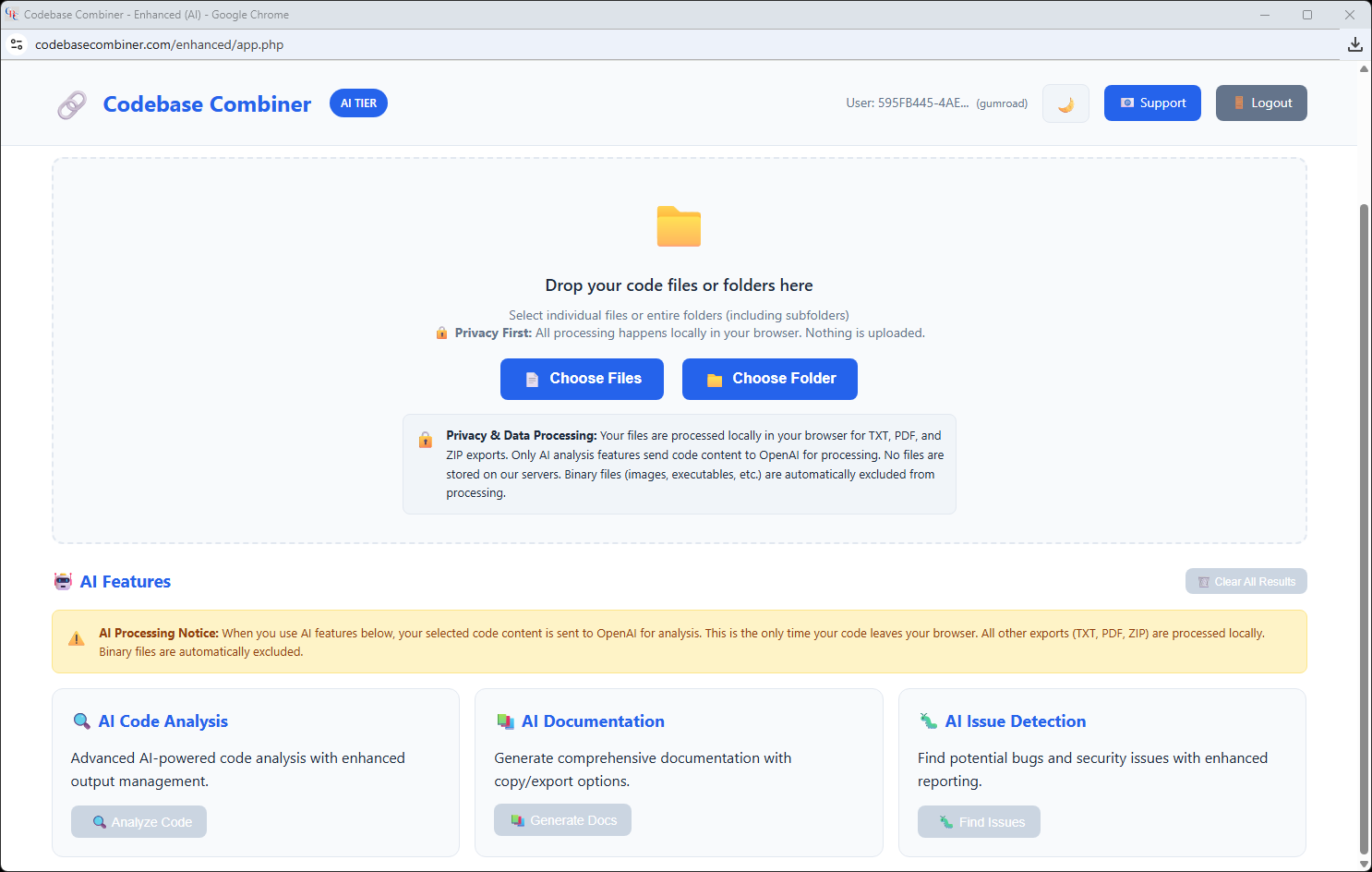Click the 'Privacy First:' label

point(493,333)
